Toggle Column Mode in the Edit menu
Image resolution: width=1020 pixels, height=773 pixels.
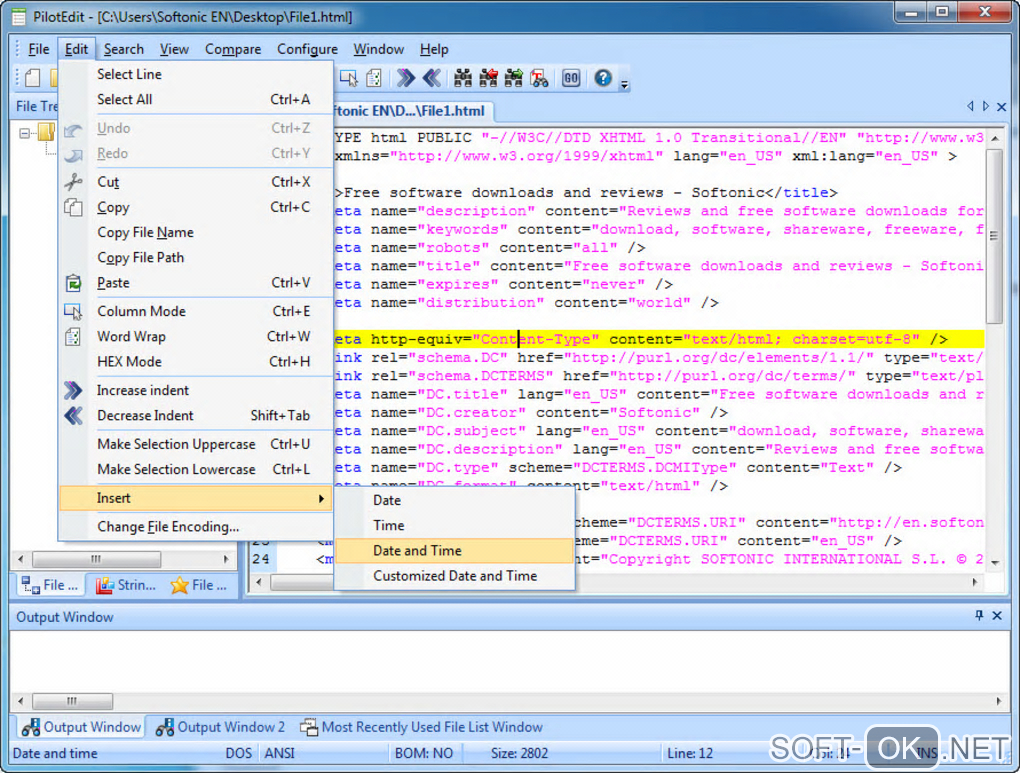[x=141, y=311]
